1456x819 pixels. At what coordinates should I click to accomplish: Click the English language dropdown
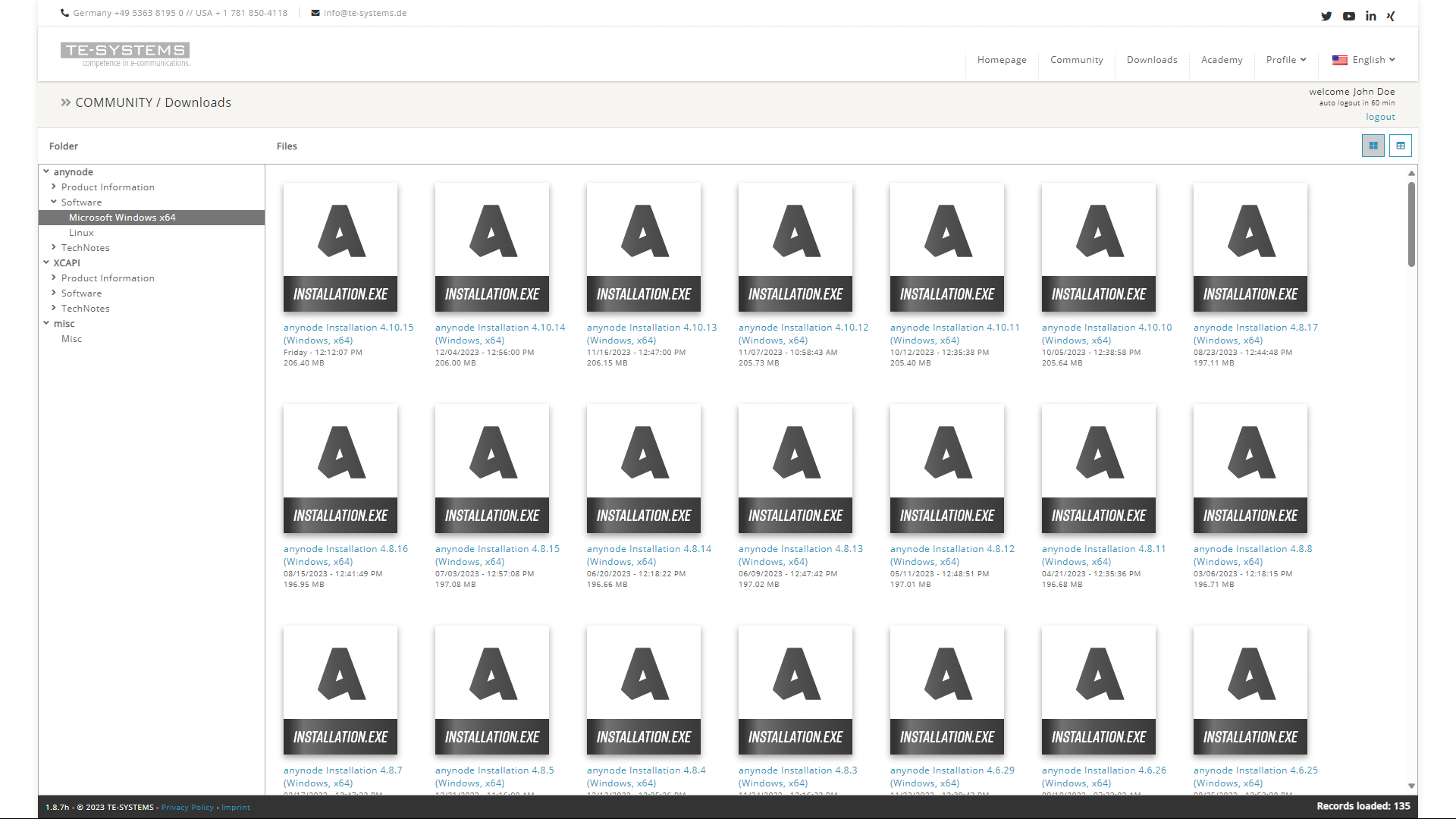1366,60
